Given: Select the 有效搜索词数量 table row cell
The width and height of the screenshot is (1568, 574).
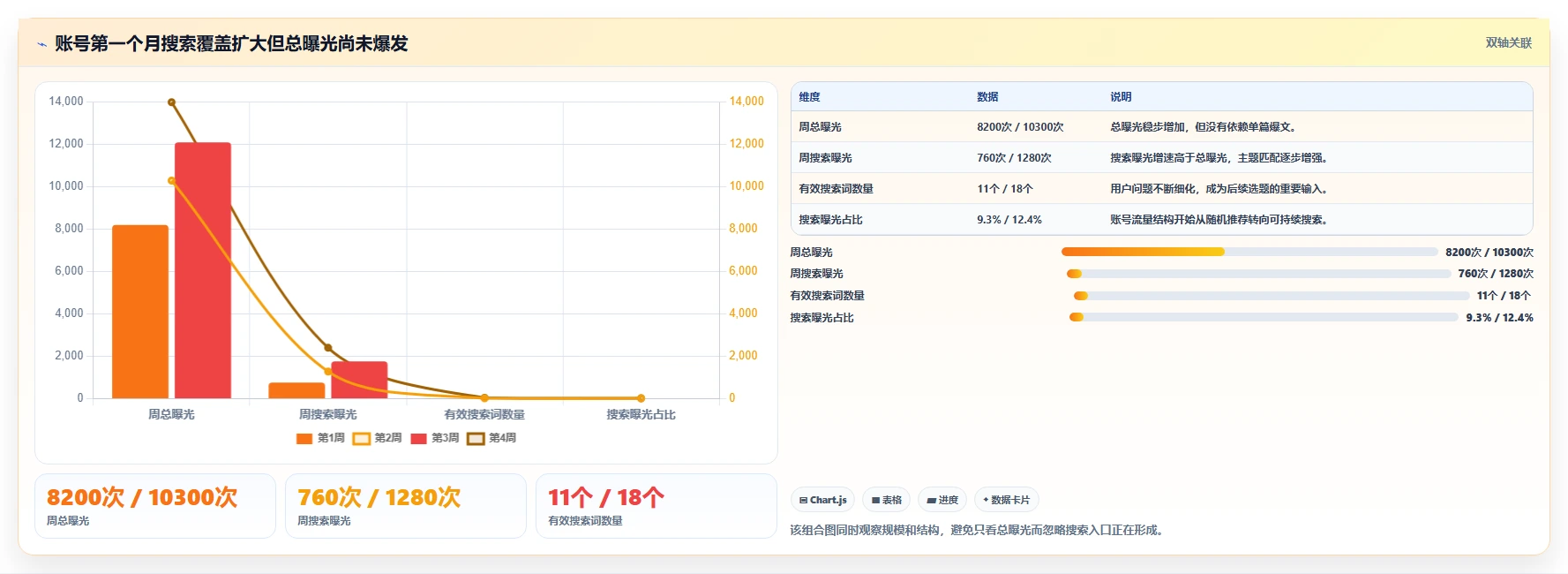Looking at the screenshot, I should tap(836, 189).
